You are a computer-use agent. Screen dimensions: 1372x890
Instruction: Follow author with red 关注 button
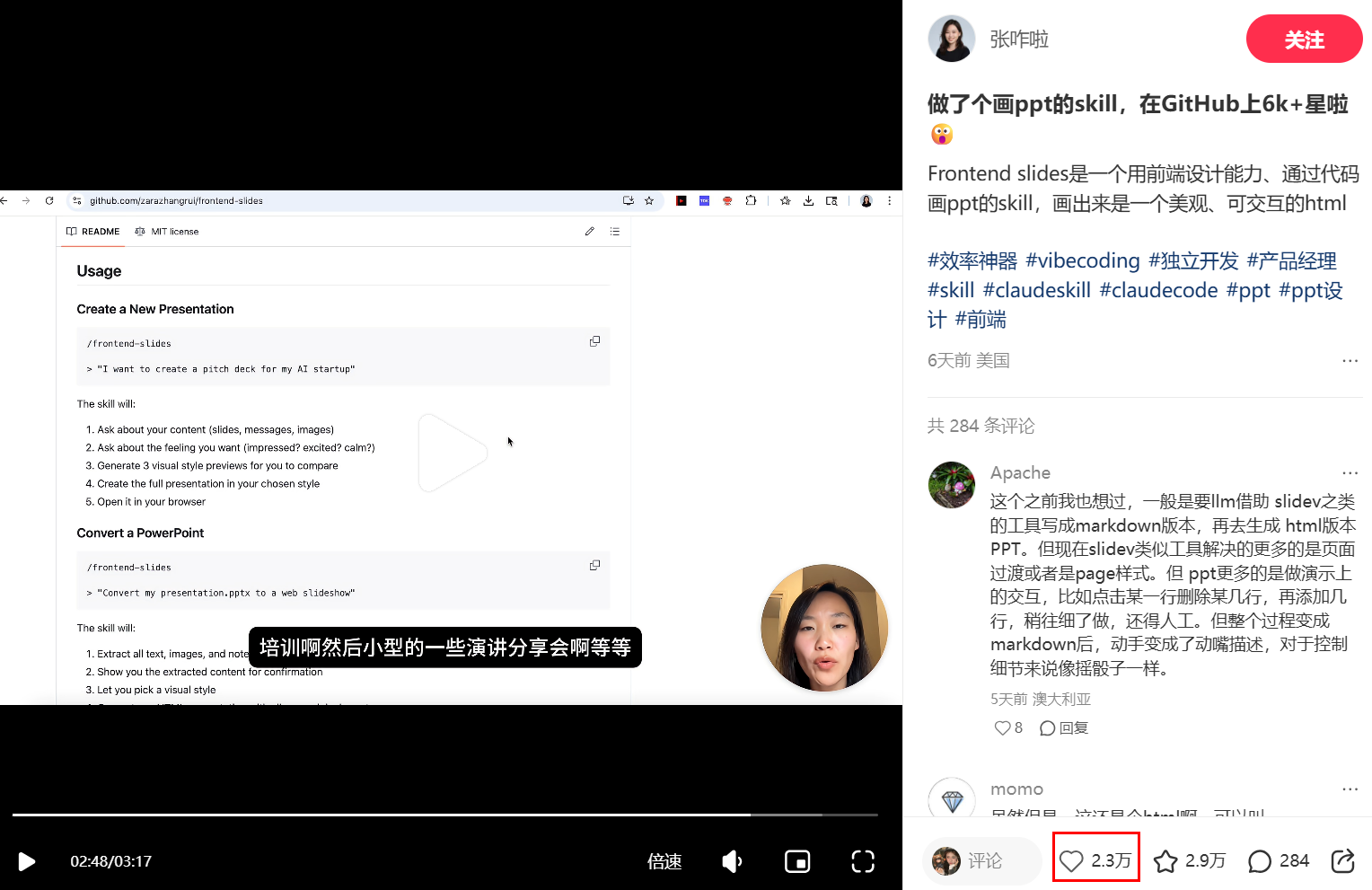1304,40
